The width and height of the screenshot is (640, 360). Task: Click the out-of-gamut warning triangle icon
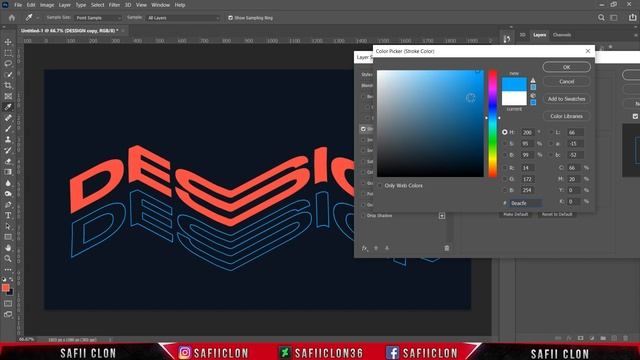point(533,80)
